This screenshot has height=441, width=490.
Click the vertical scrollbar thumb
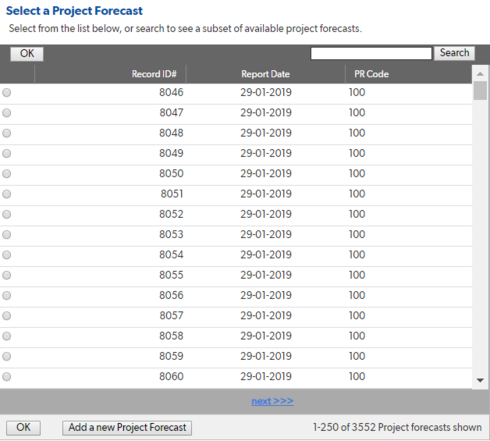coord(480,90)
